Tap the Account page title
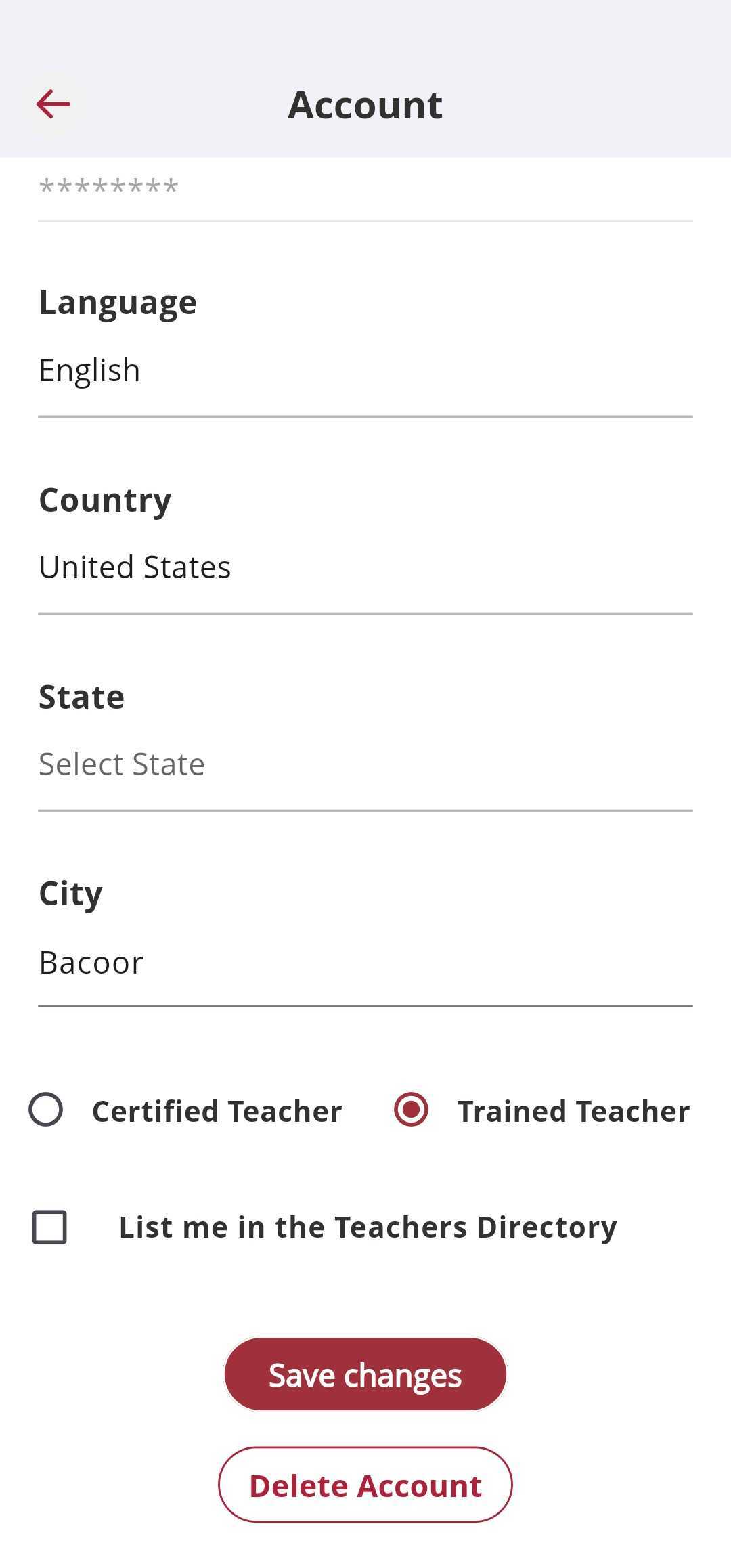Screen dimensions: 731x1568 pos(365,106)
